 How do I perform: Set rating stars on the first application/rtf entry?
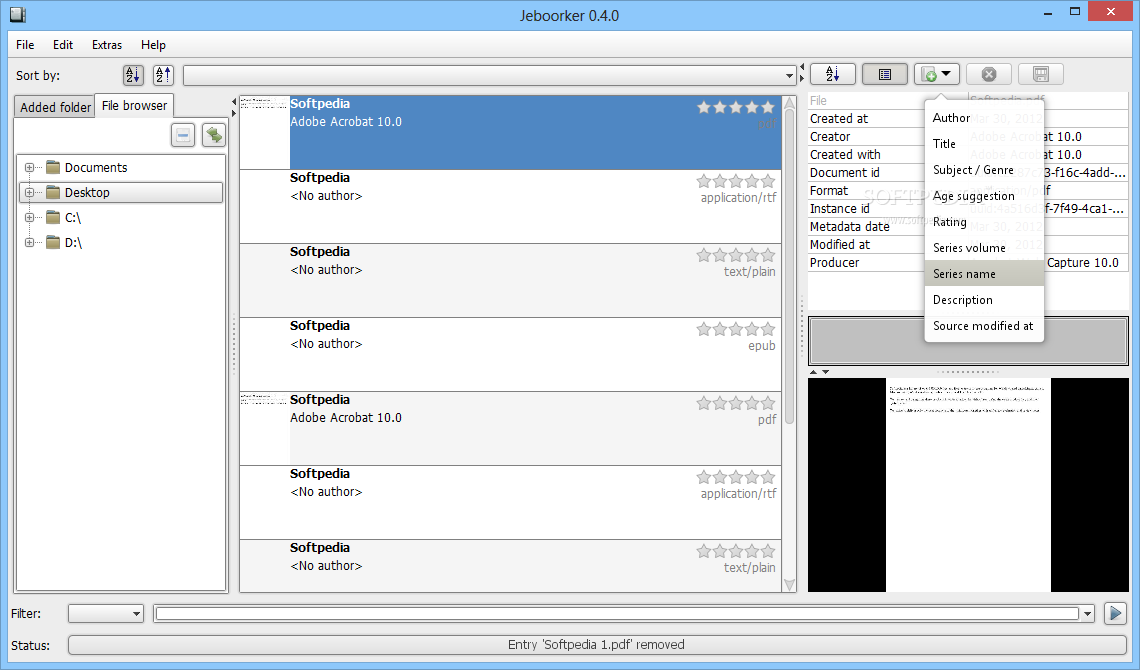click(x=736, y=181)
